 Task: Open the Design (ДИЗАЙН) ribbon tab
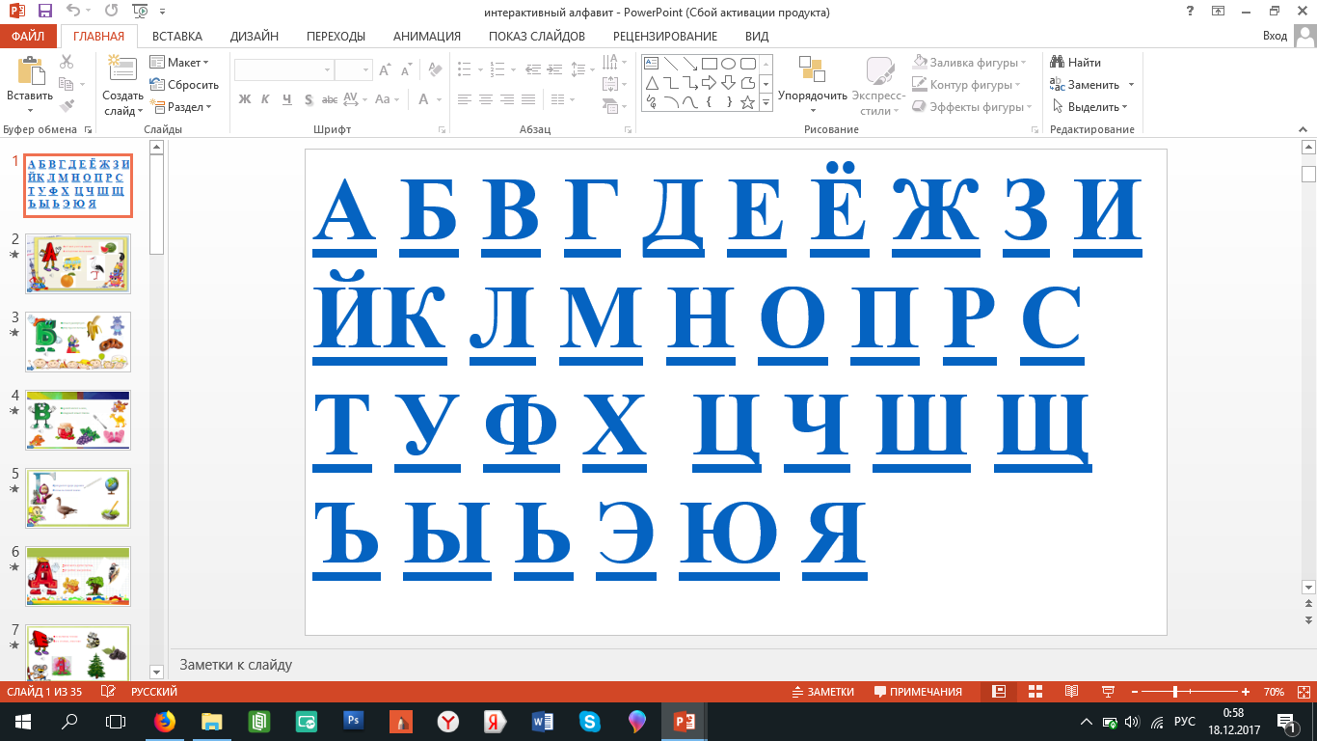tap(254, 36)
